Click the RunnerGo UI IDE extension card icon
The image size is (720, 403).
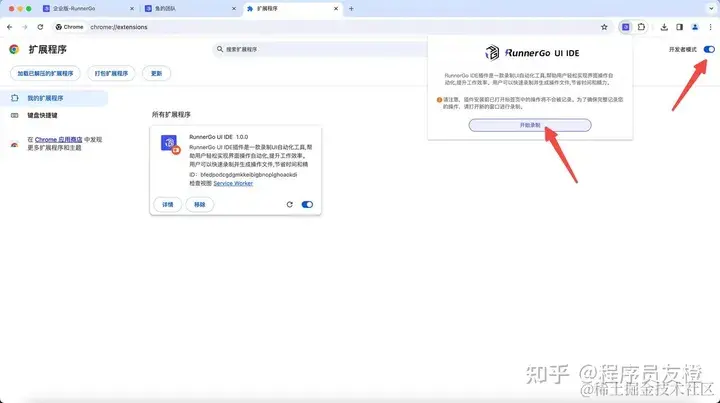169,144
